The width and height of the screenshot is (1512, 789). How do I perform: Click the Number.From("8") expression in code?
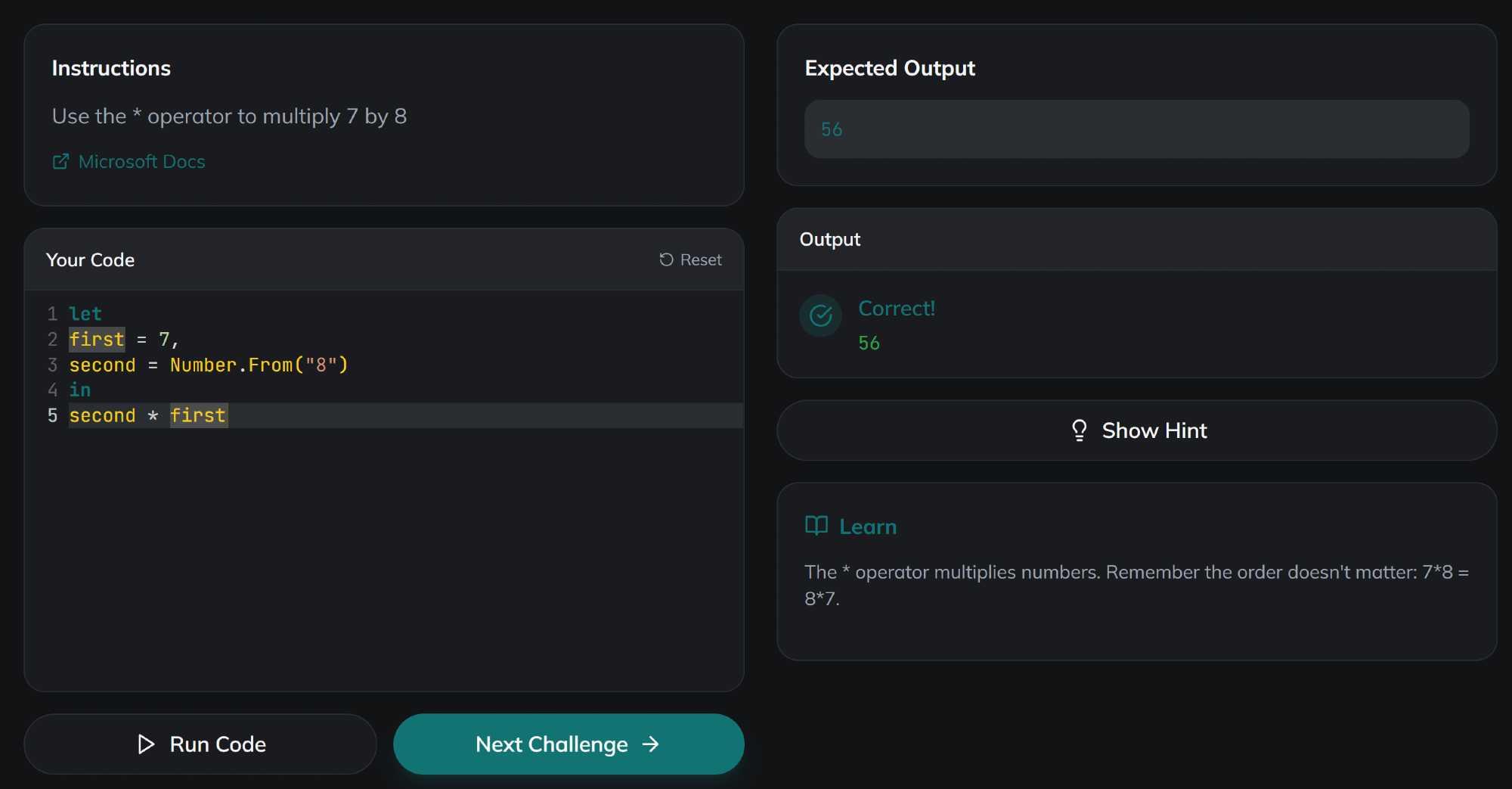(259, 365)
